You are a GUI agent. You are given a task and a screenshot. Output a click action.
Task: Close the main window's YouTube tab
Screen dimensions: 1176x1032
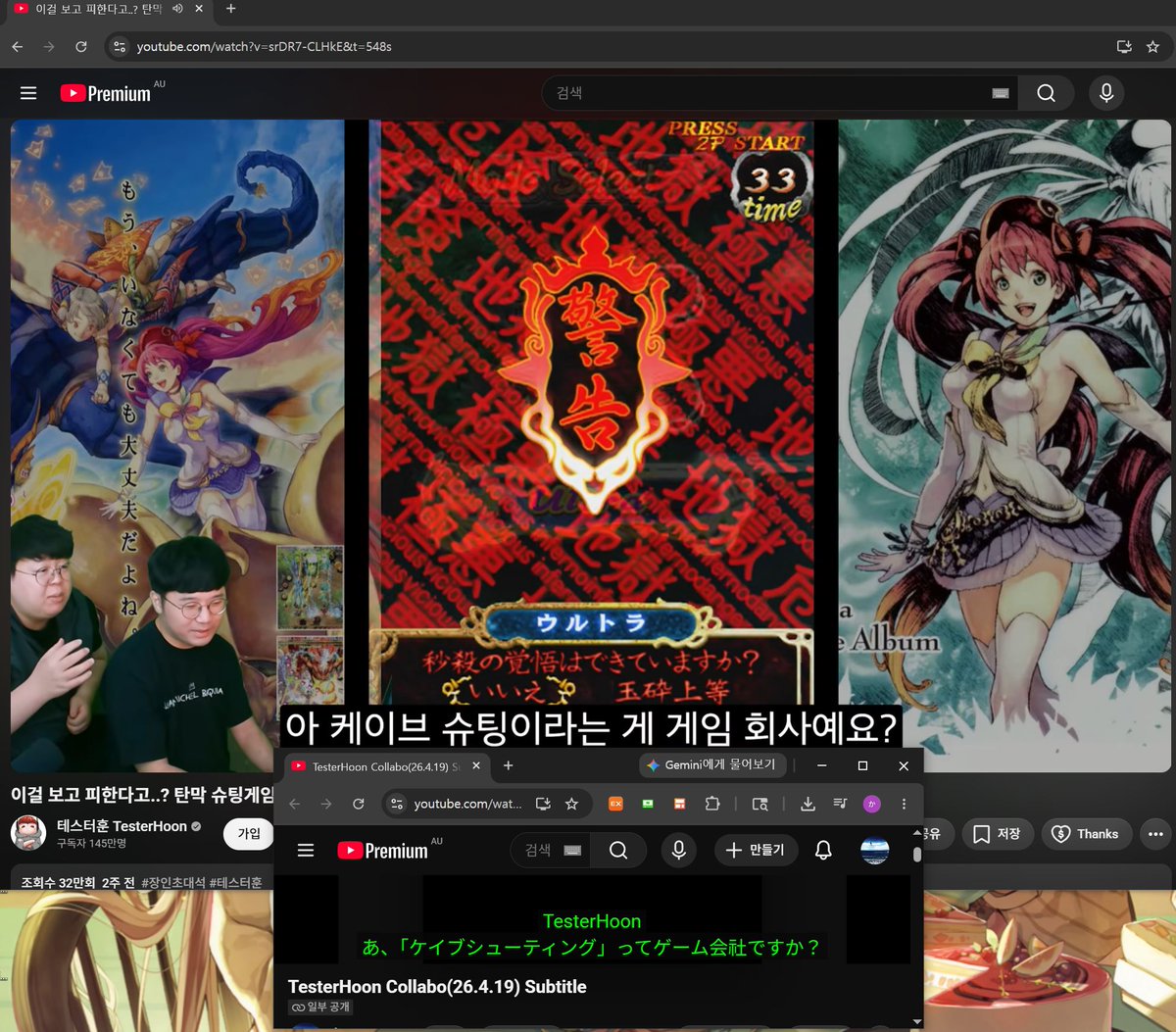tap(199, 9)
